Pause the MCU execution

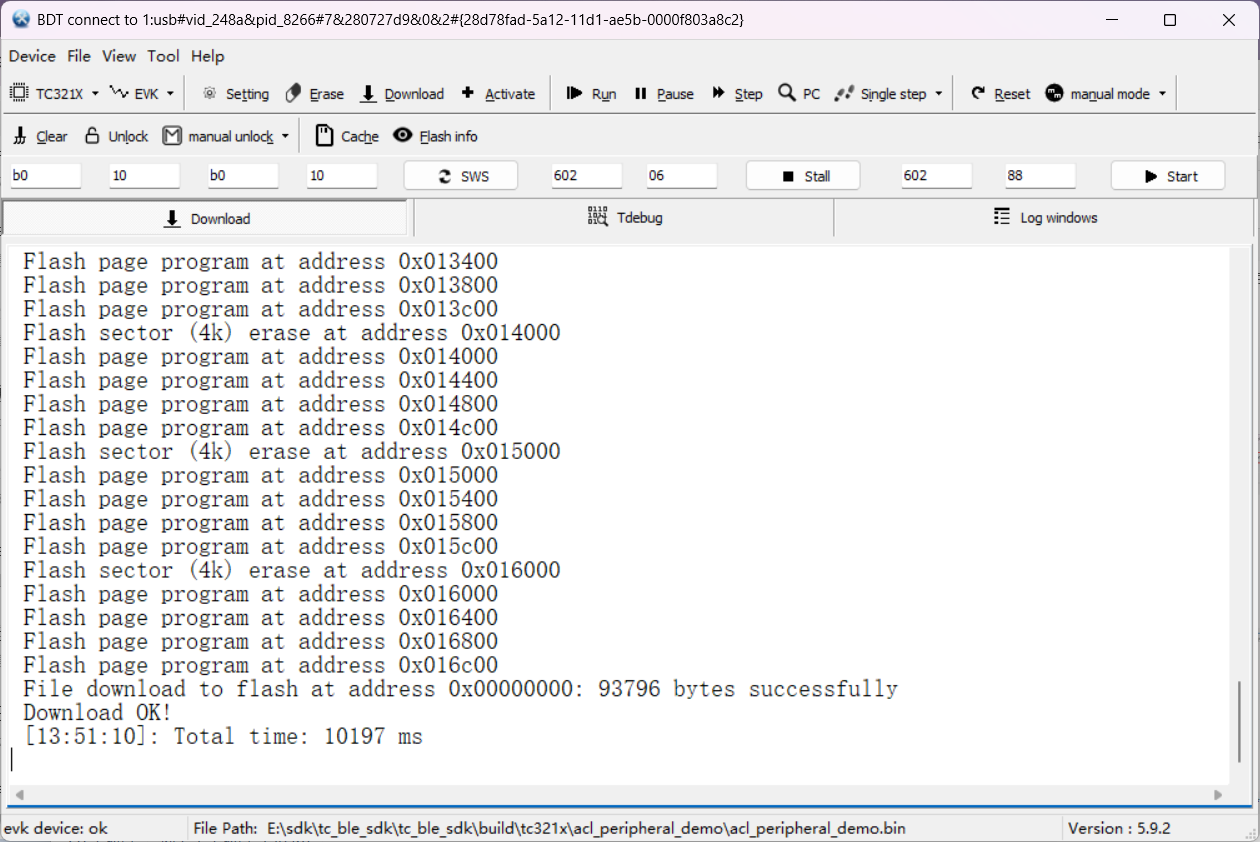click(x=664, y=93)
